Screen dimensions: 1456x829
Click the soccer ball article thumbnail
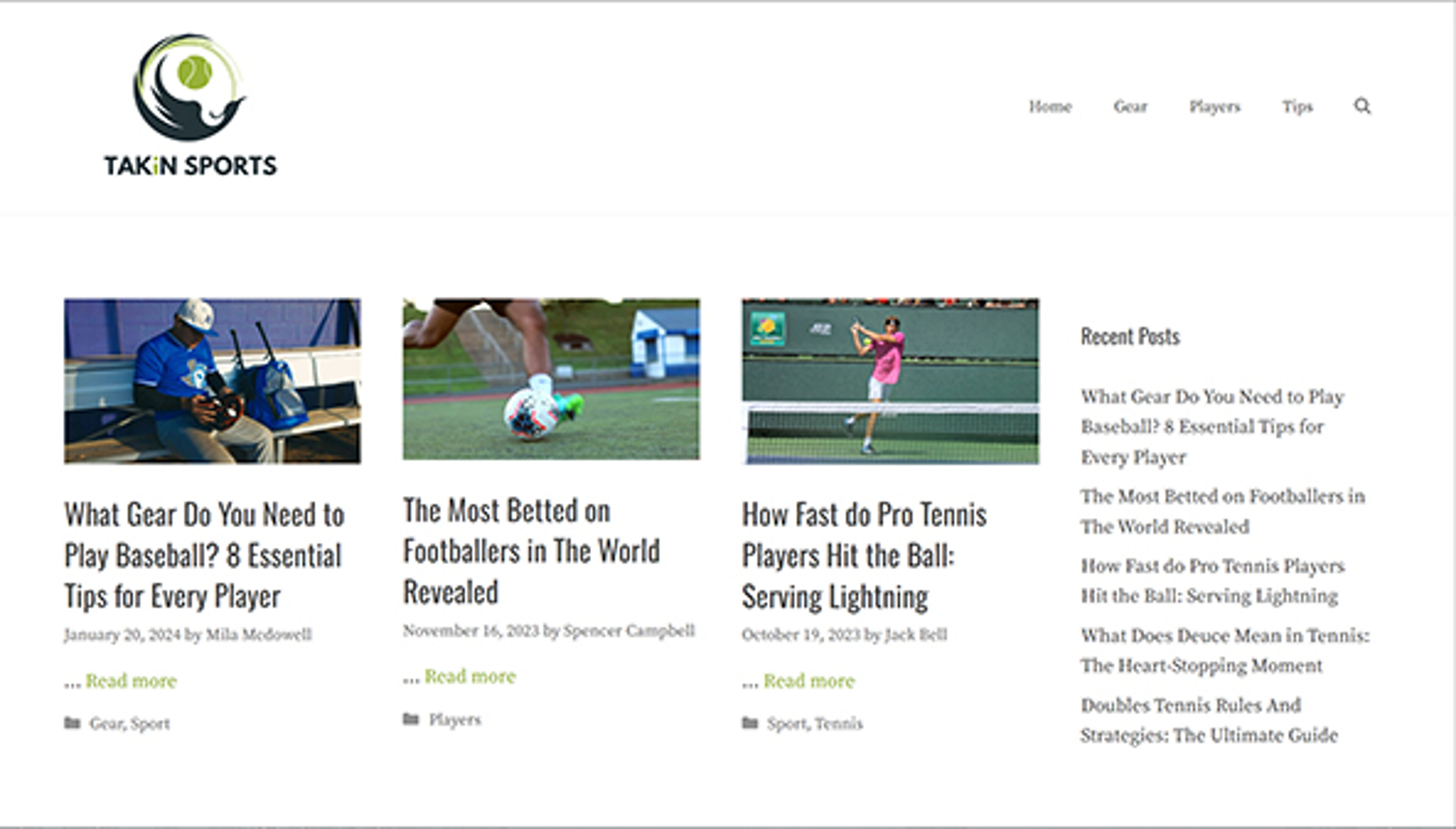click(551, 380)
